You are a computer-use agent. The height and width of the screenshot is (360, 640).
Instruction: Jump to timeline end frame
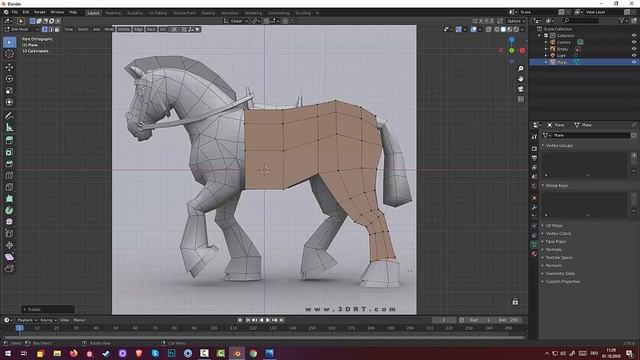(x=281, y=320)
